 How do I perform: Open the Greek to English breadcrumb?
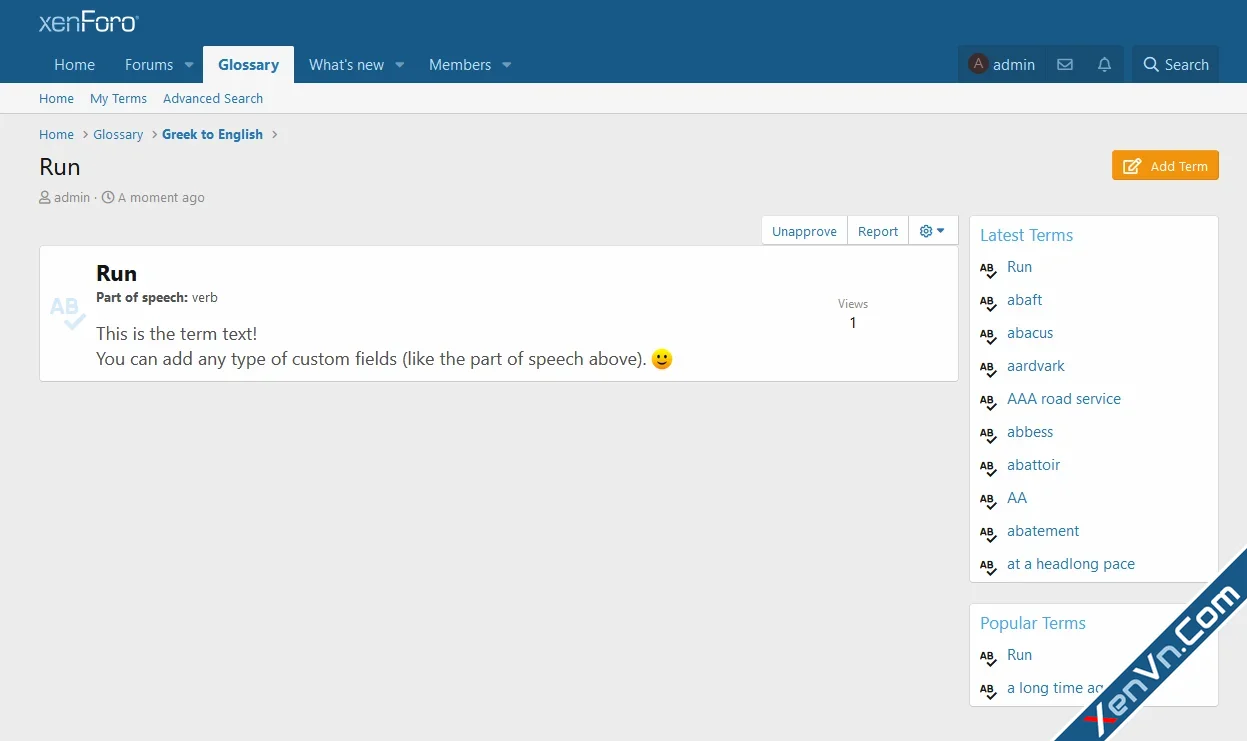point(212,135)
